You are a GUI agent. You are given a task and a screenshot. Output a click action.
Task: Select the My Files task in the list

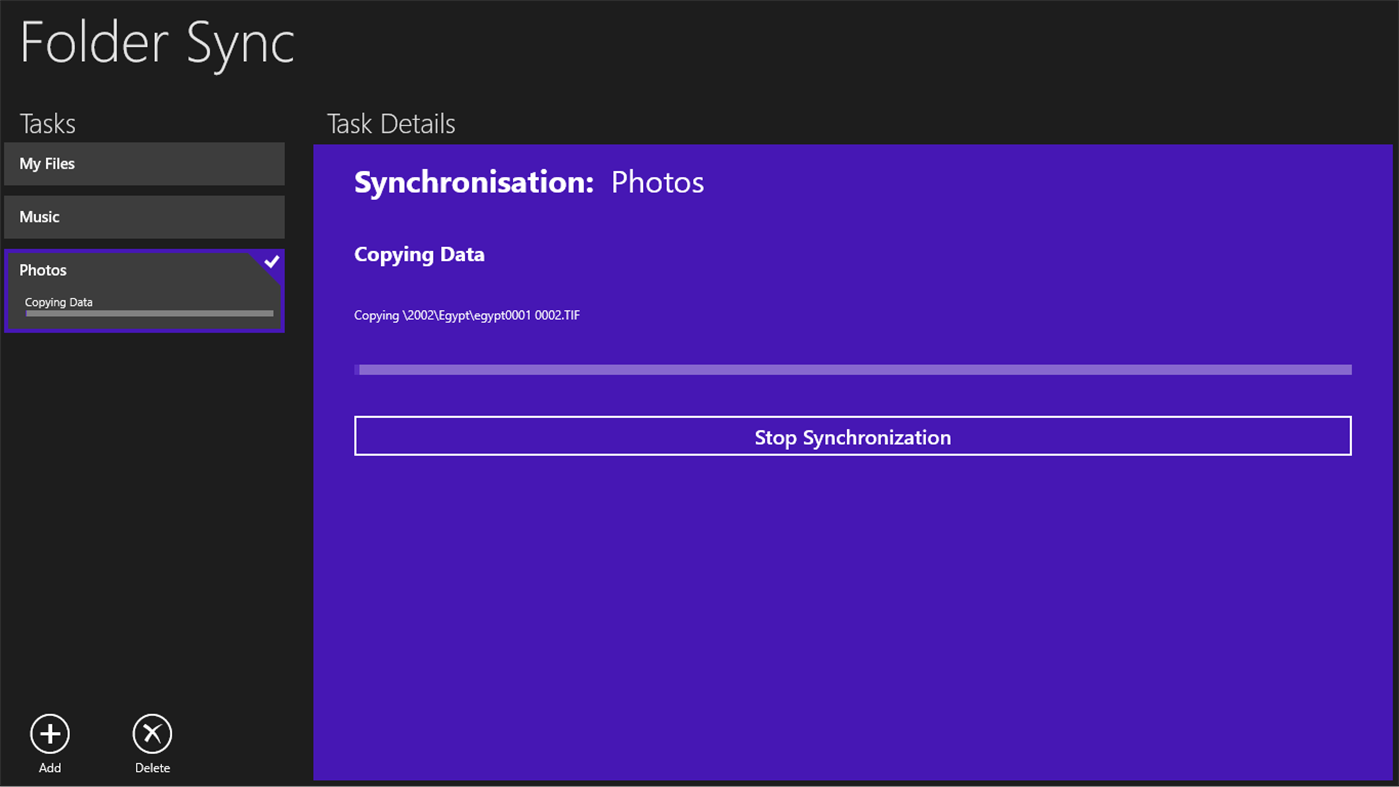pos(143,163)
